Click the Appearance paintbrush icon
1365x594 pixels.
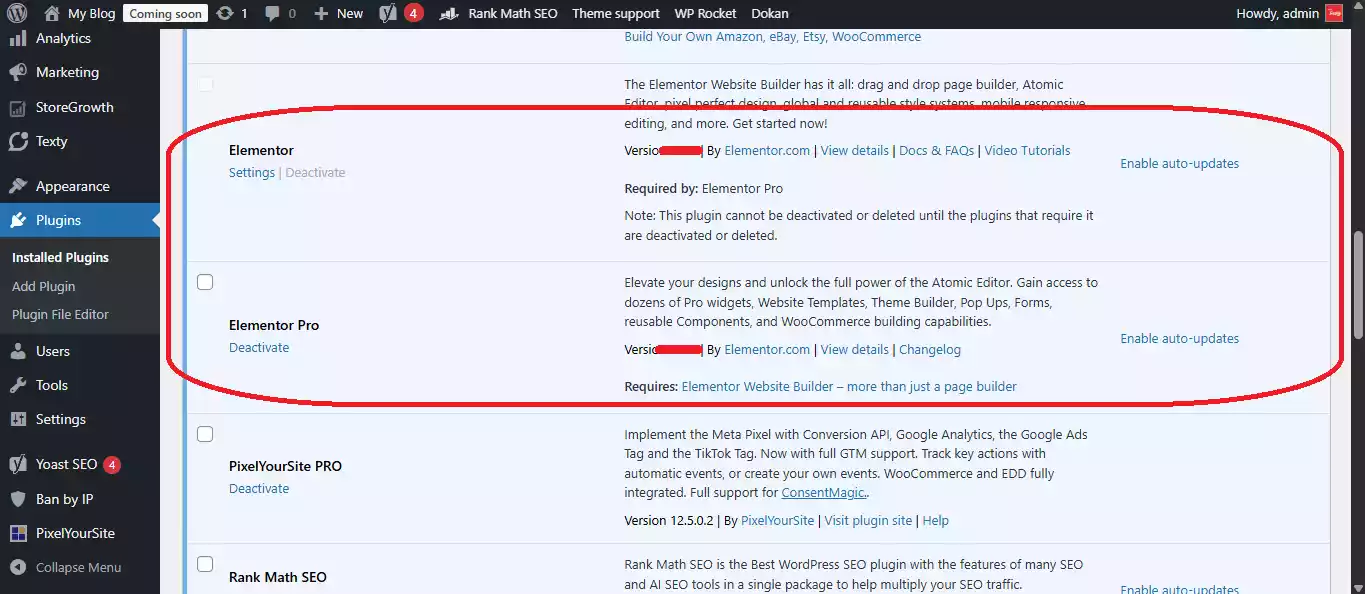pos(17,186)
